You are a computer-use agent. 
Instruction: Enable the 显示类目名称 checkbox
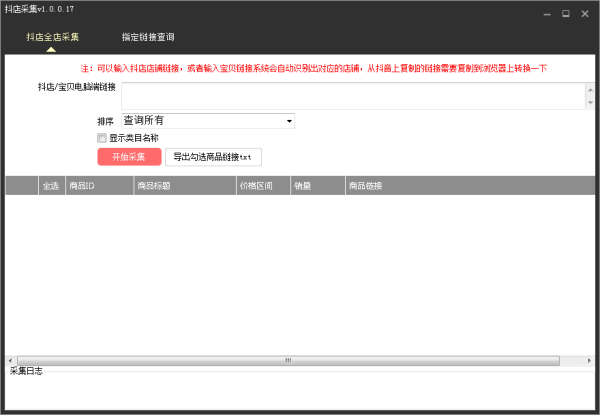[x=102, y=138]
